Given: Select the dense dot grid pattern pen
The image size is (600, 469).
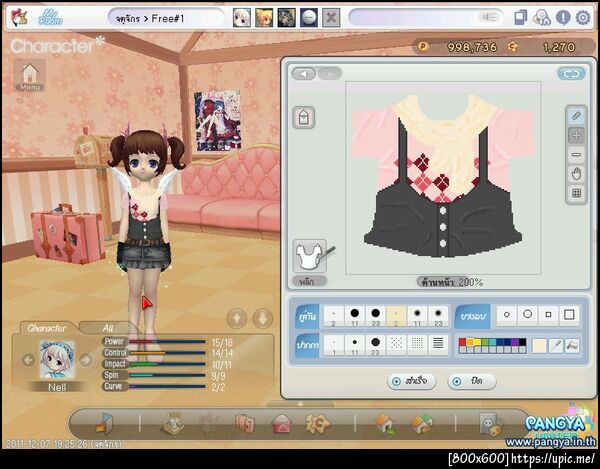Looking at the screenshot, I should tap(417, 345).
